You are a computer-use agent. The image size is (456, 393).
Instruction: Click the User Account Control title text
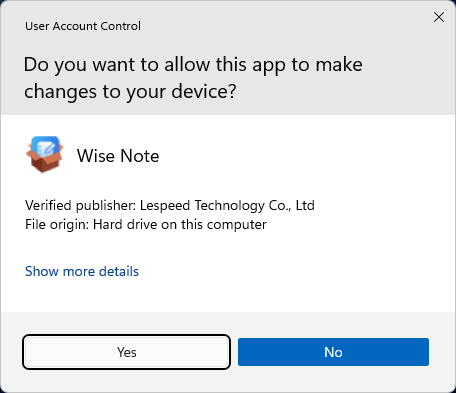click(x=83, y=26)
